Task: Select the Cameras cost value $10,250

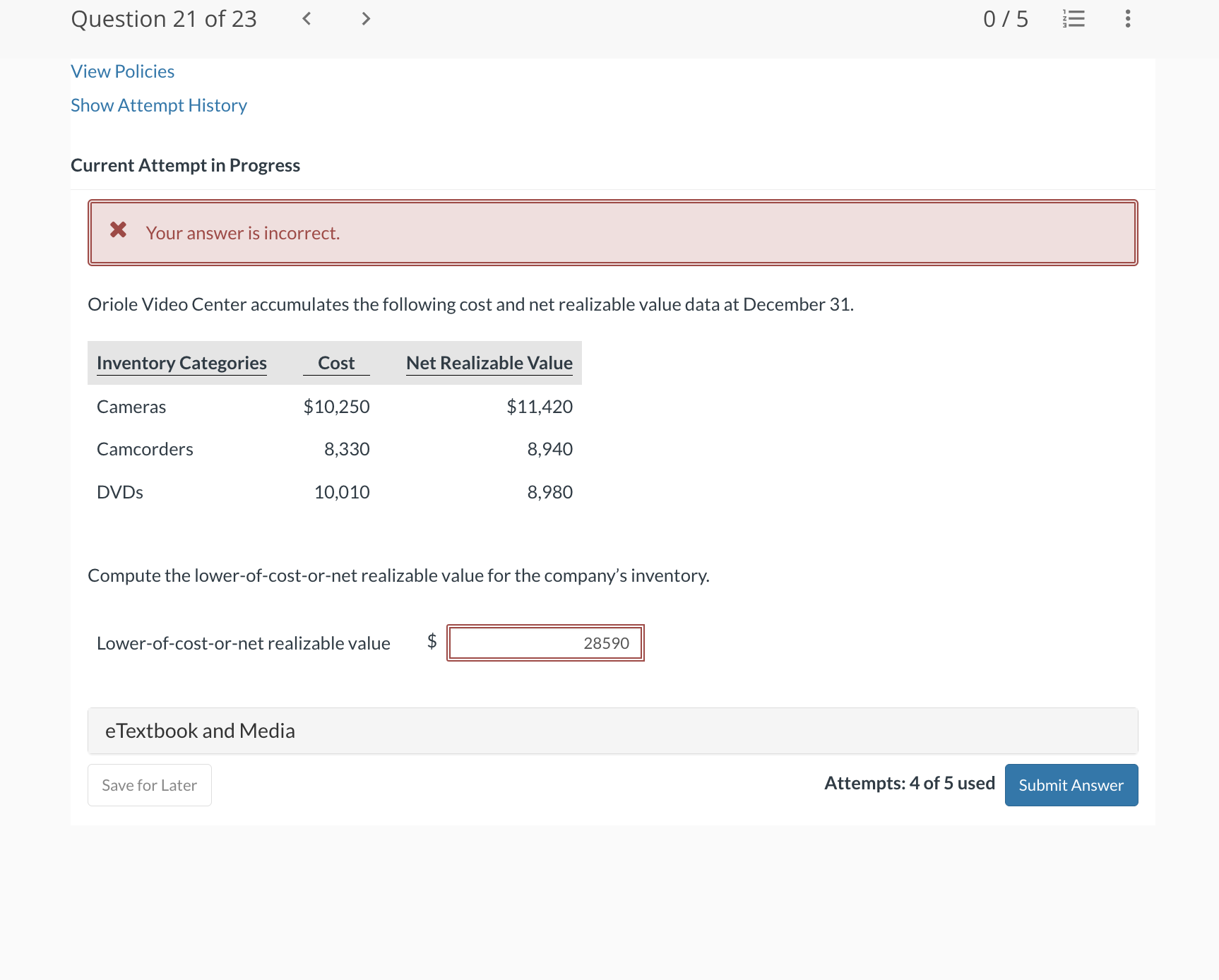Action: (337, 407)
